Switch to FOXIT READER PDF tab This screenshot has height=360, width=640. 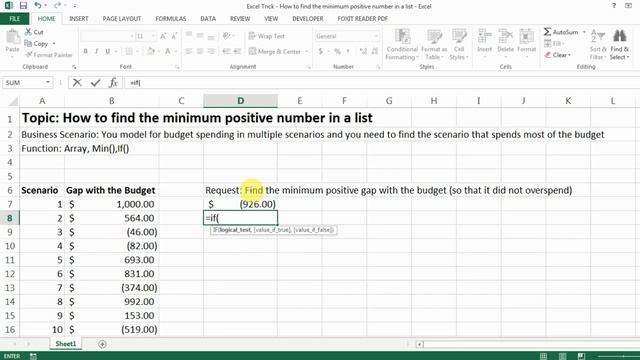(x=362, y=19)
